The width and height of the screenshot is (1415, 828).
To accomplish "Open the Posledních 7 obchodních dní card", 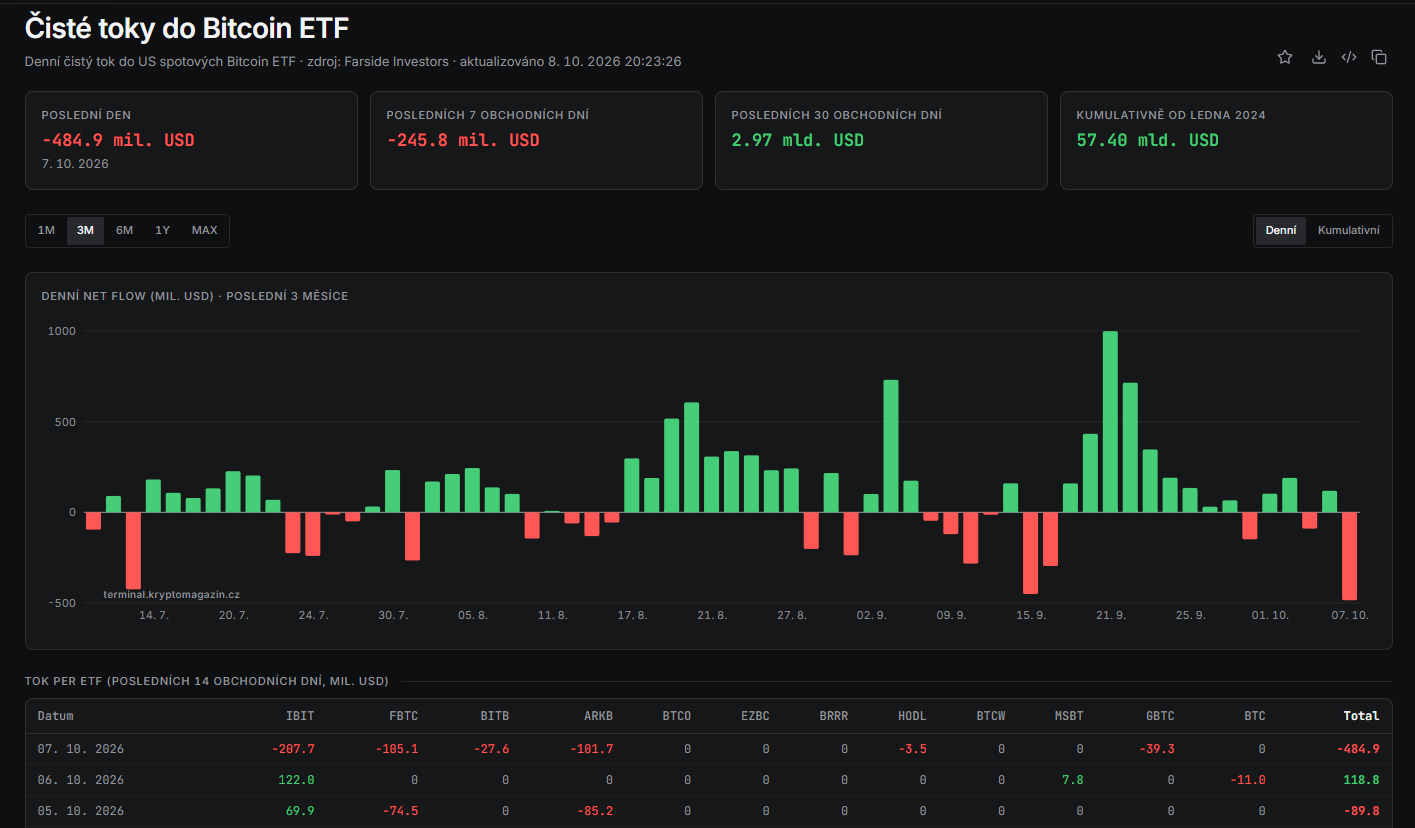I will pos(536,140).
